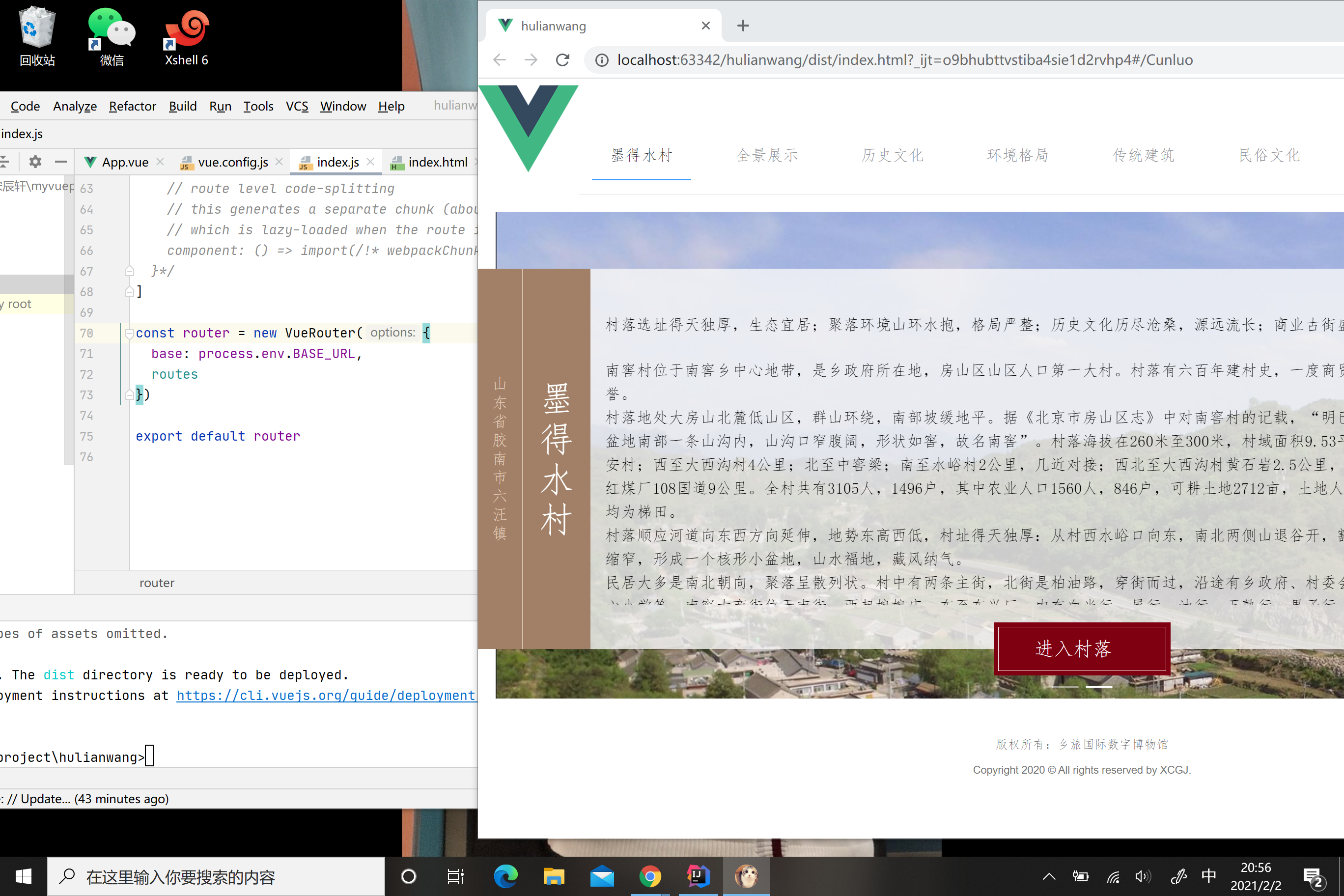Image resolution: width=1344 pixels, height=896 pixels.
Task: Open project panel settings gear
Action: 35,162
